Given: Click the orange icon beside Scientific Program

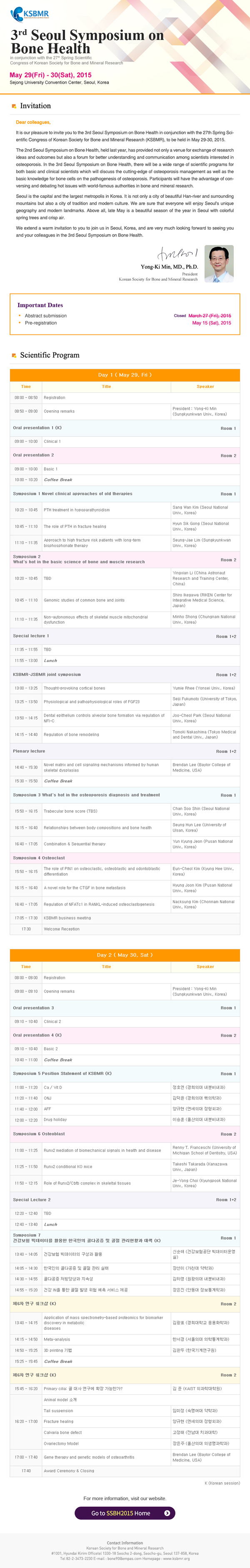Looking at the screenshot, I should [14, 355].
